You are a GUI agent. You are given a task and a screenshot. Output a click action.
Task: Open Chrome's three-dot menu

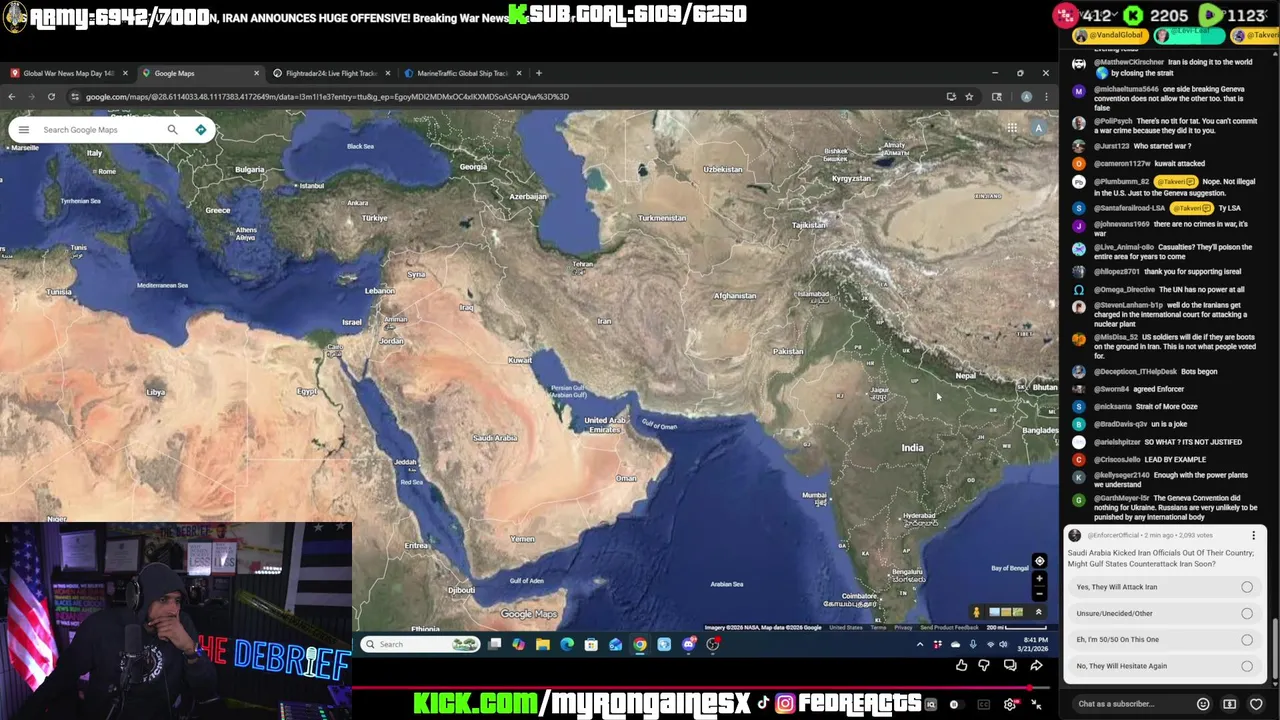pos(1046,97)
